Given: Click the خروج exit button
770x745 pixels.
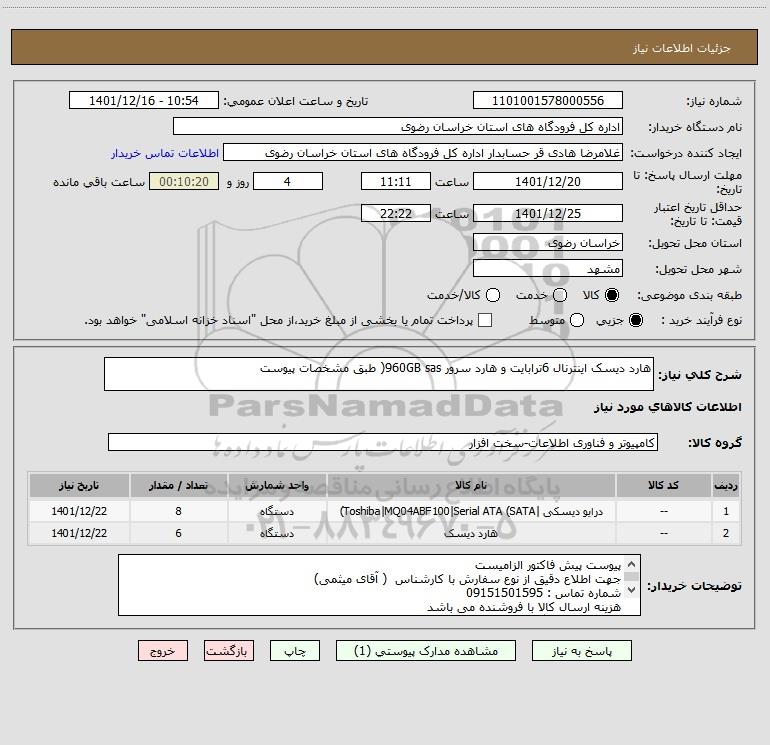Looking at the screenshot, I should (163, 651).
